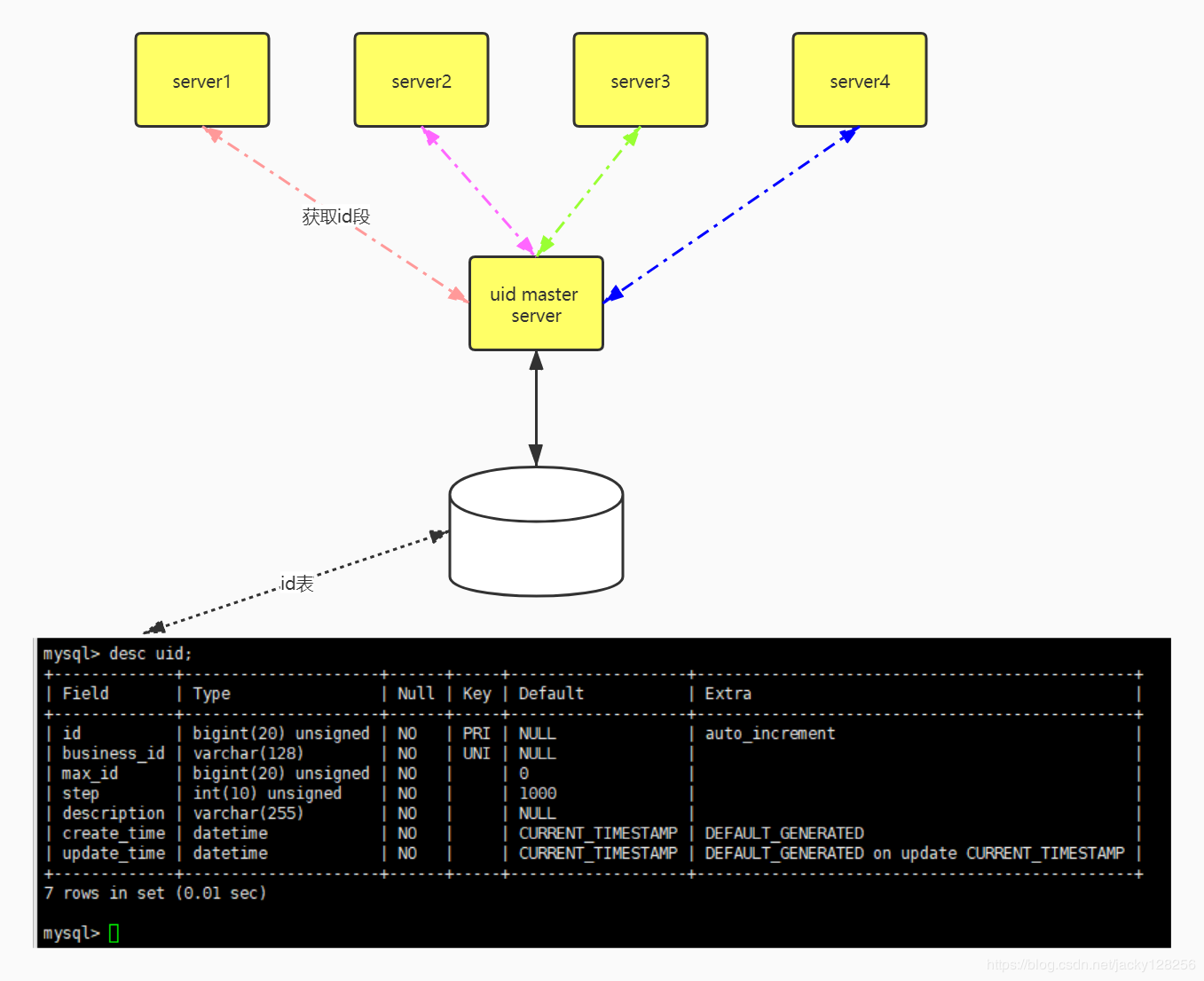Click the Null column header
Viewport: 1204px width, 981px height.
click(416, 694)
